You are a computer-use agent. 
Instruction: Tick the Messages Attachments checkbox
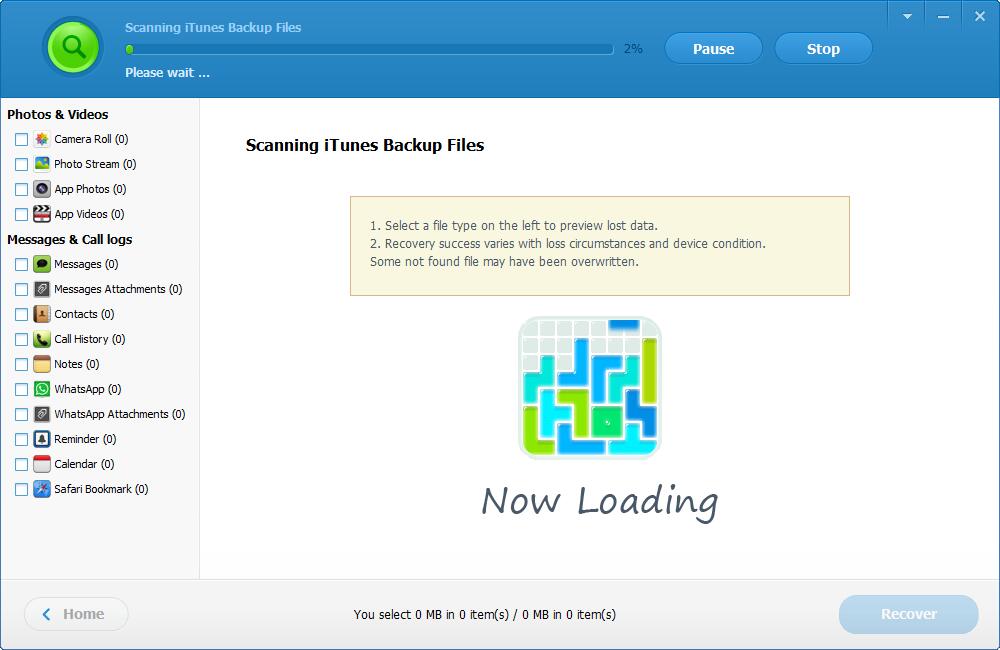click(x=22, y=290)
